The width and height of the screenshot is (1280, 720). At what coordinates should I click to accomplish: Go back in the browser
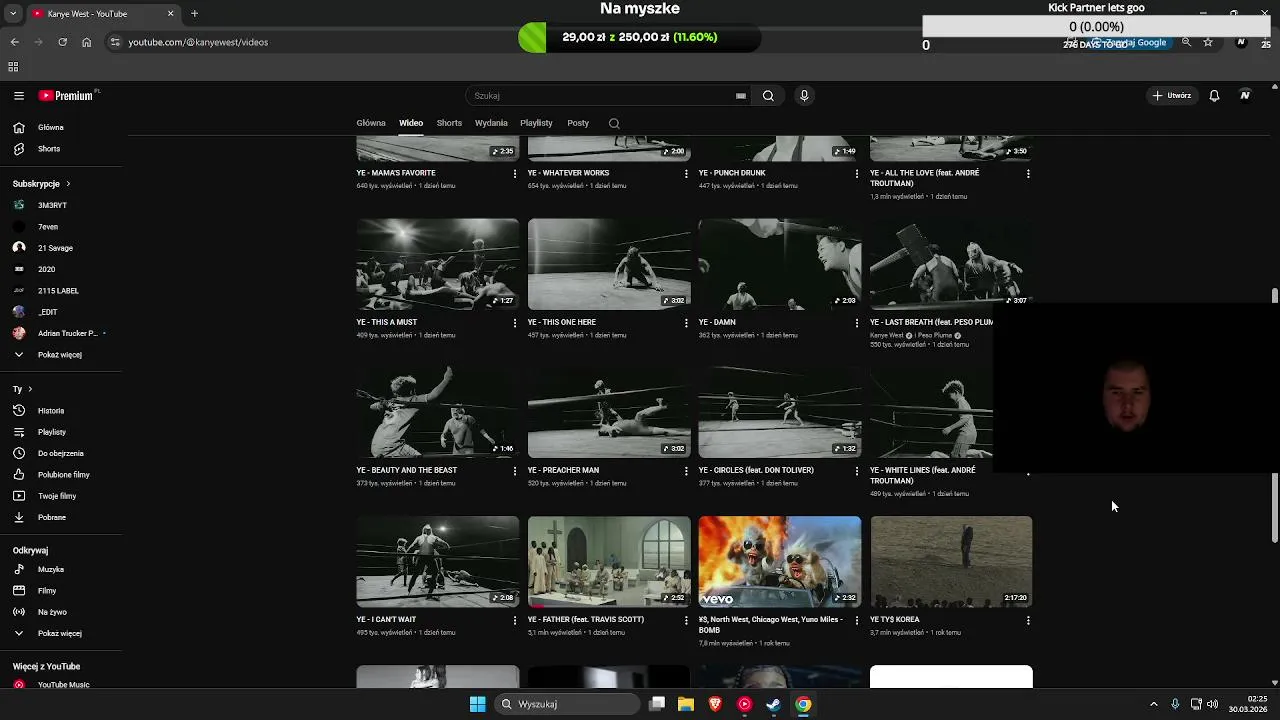pos(15,42)
